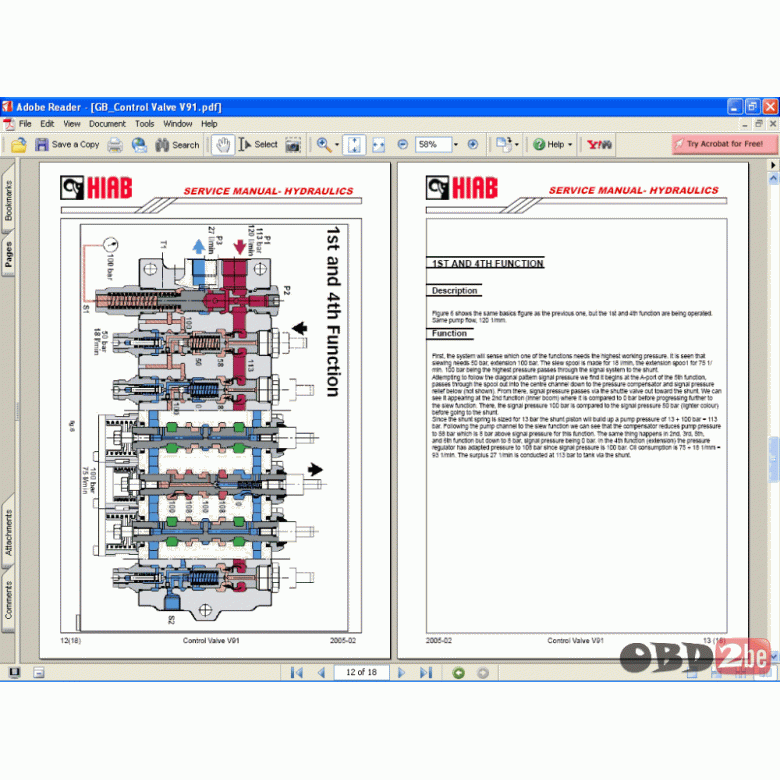Image resolution: width=780 pixels, height=780 pixels.
Task: Click the Yahoo search toolbar icon
Action: [x=599, y=144]
